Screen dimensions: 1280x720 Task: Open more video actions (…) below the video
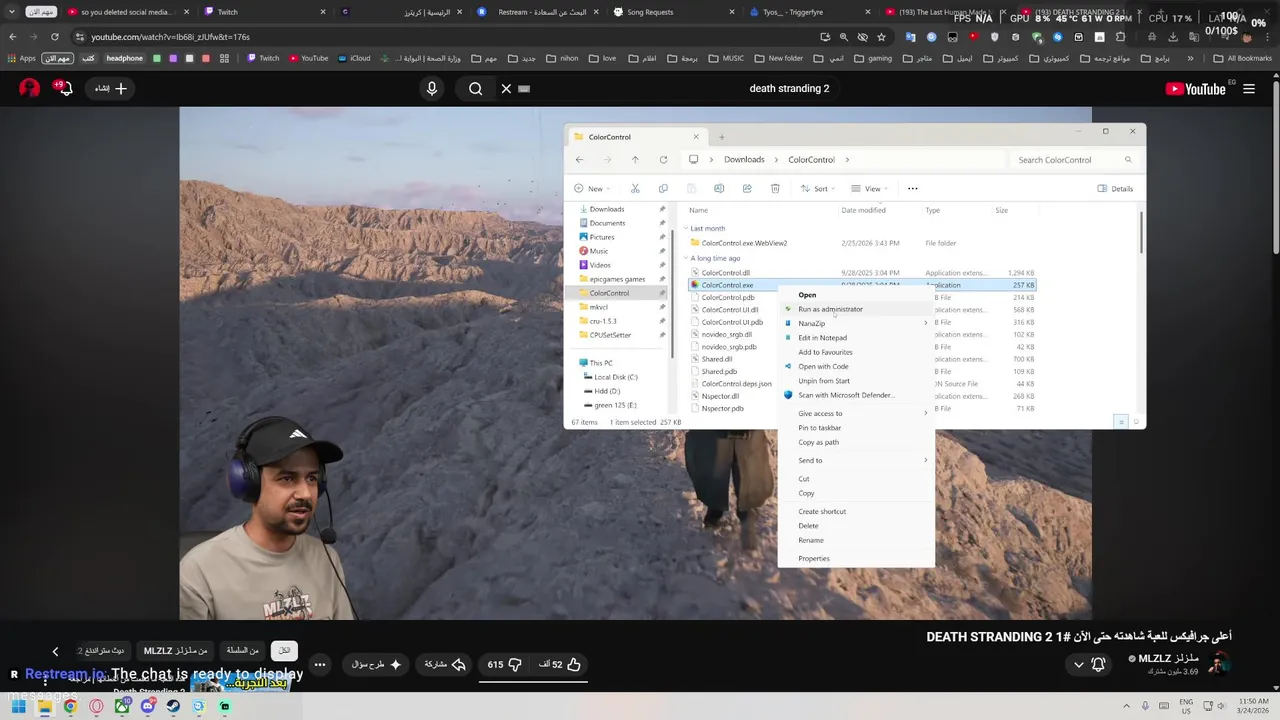(x=320, y=665)
